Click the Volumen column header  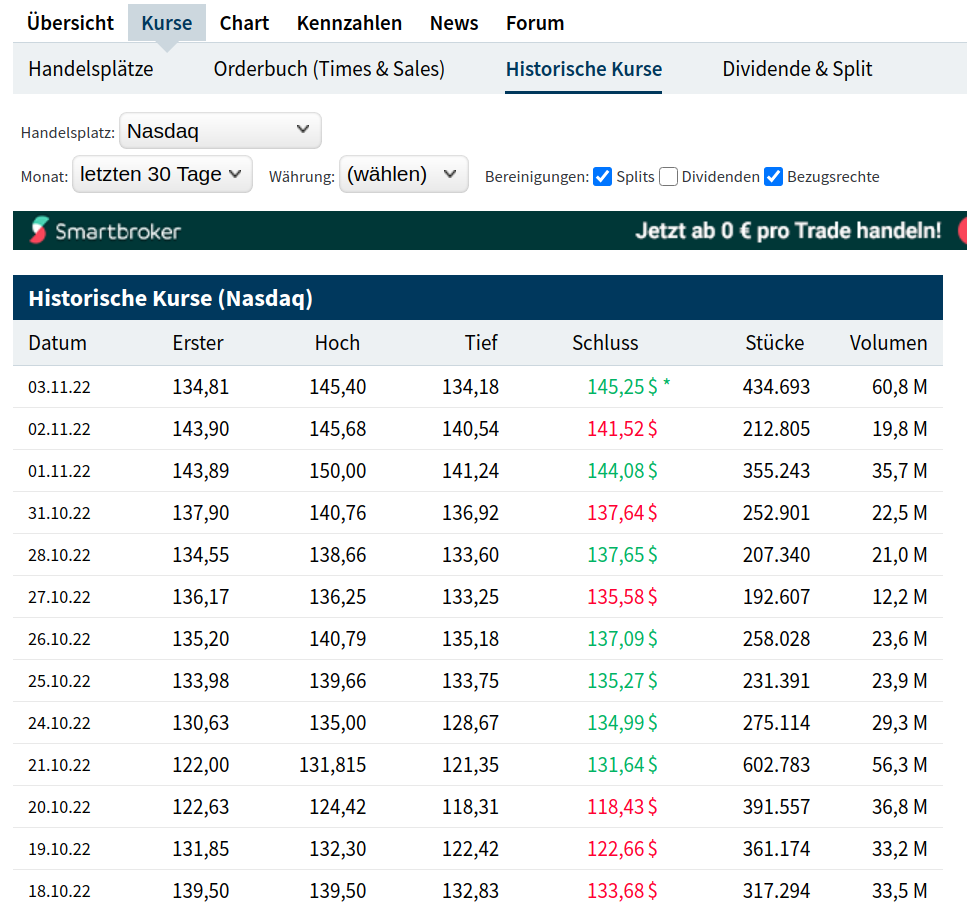[888, 343]
